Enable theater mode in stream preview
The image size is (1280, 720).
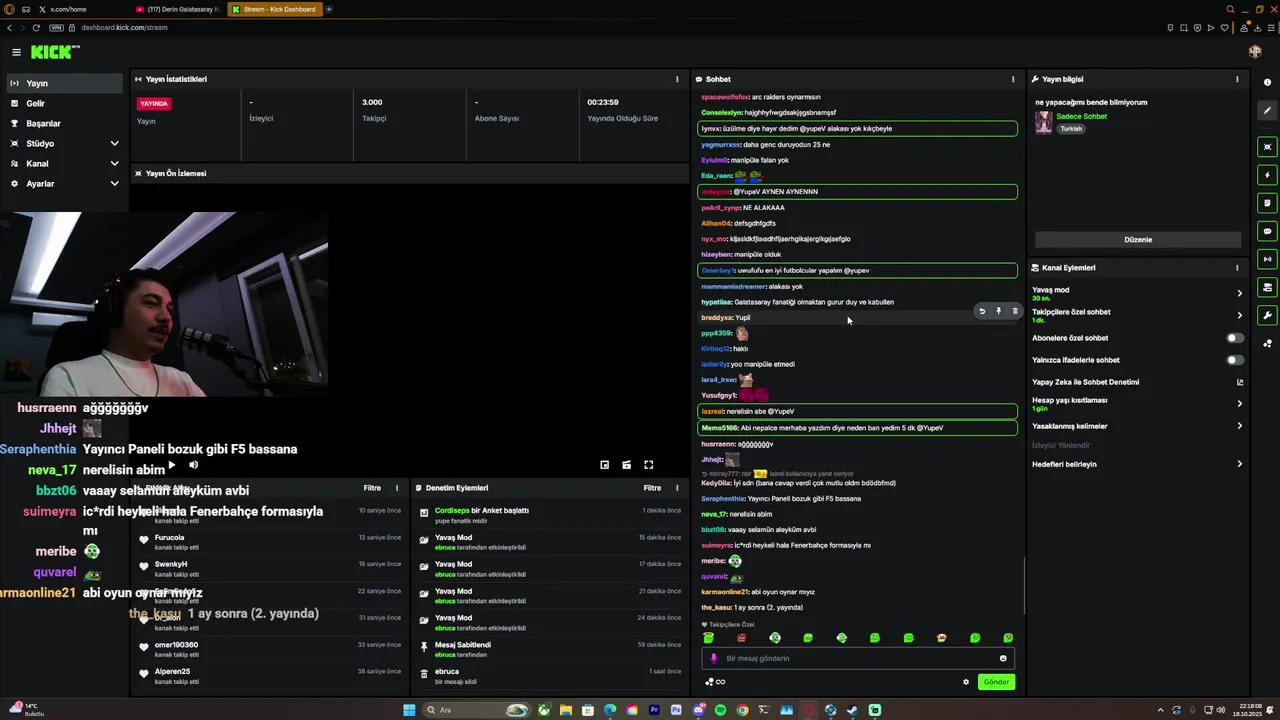click(626, 465)
